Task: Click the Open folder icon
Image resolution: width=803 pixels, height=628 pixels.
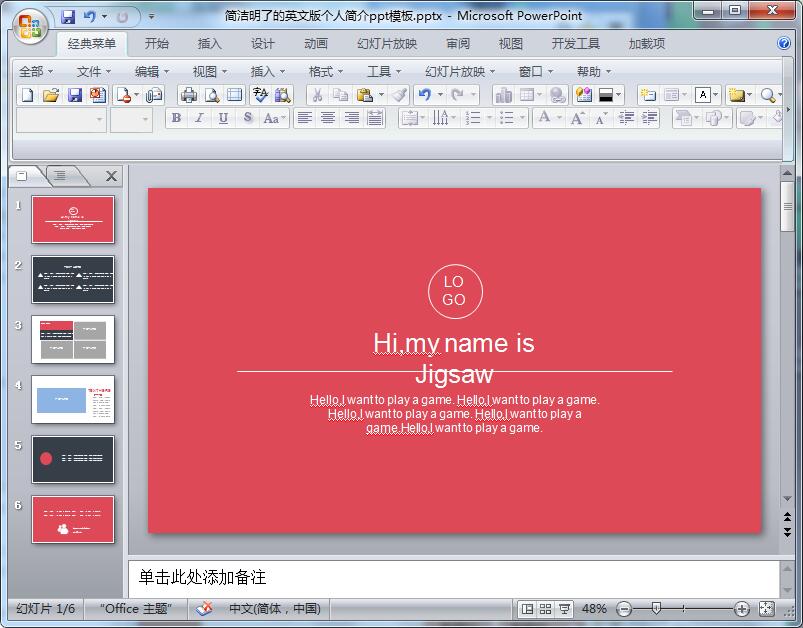Action: coord(50,95)
